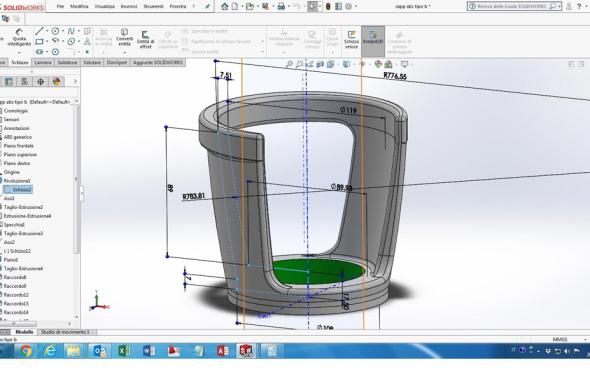This screenshot has width=590, height=390.
Task: Select the Line sketch tool
Action: [39, 31]
